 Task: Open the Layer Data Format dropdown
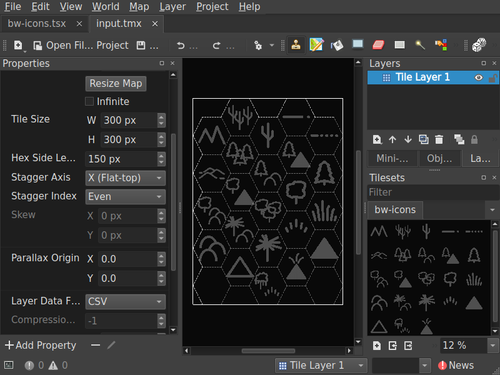[125, 301]
